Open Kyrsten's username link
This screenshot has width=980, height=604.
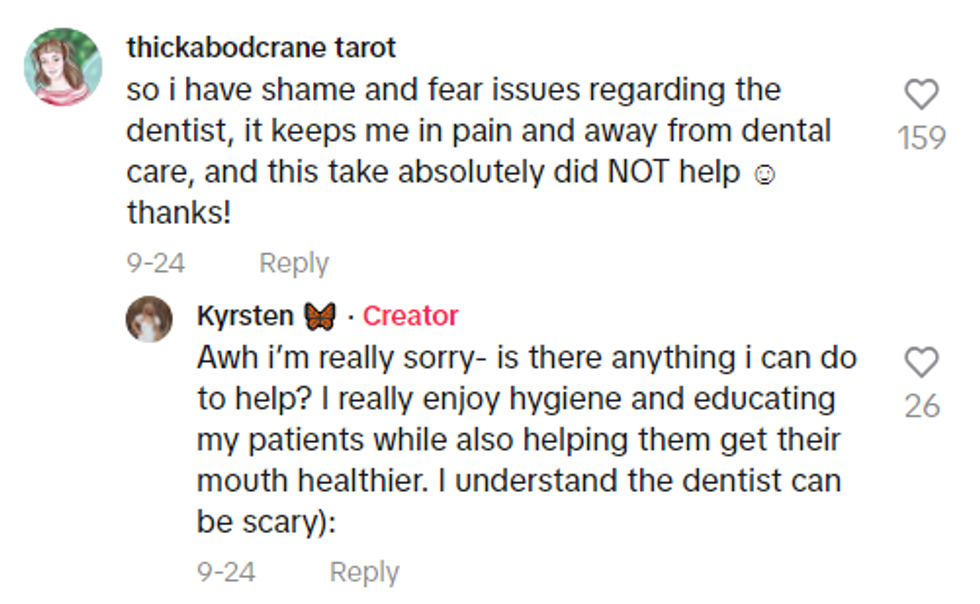[244, 316]
